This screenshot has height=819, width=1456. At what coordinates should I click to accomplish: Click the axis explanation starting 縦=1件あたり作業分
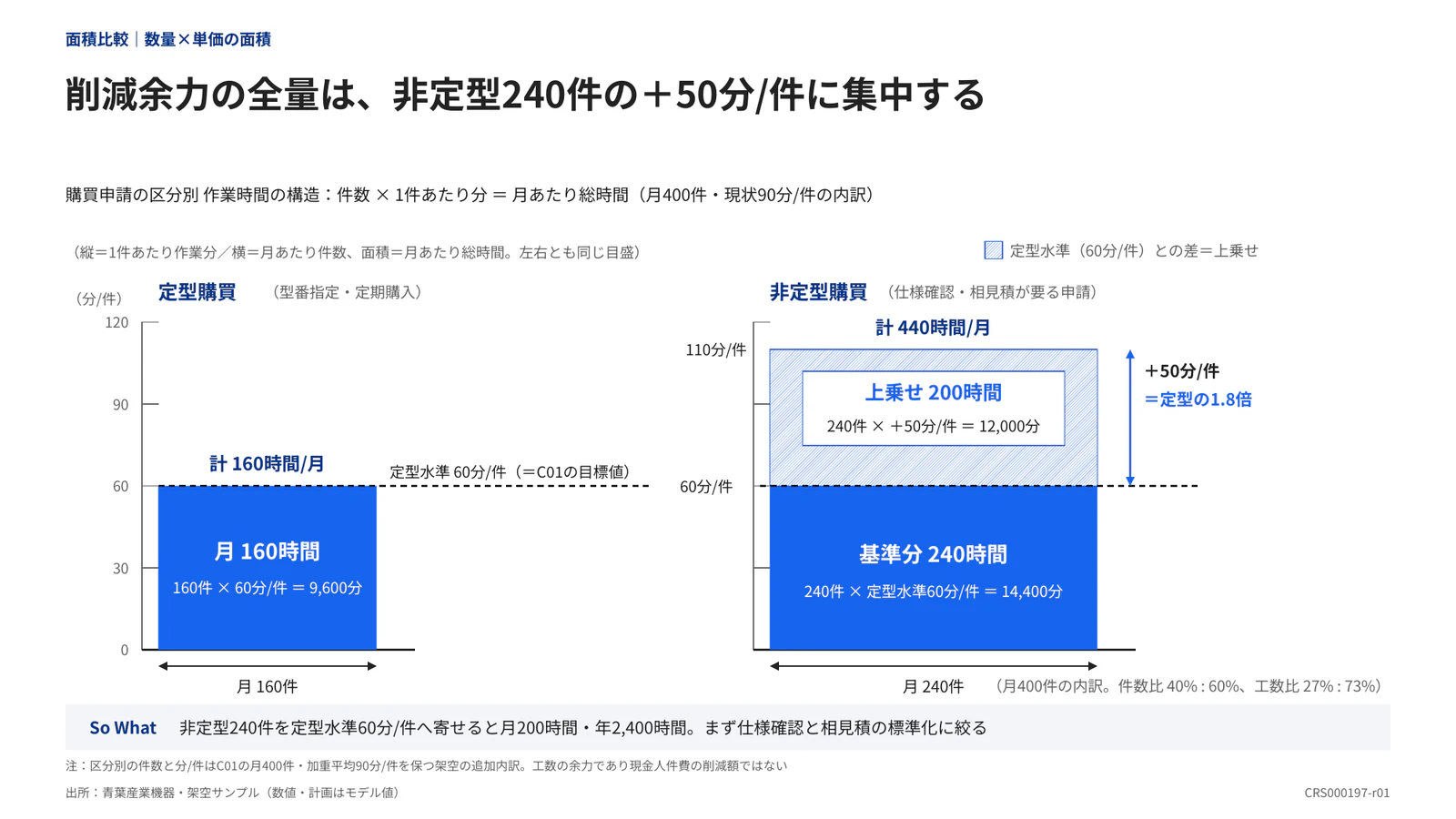point(357,252)
